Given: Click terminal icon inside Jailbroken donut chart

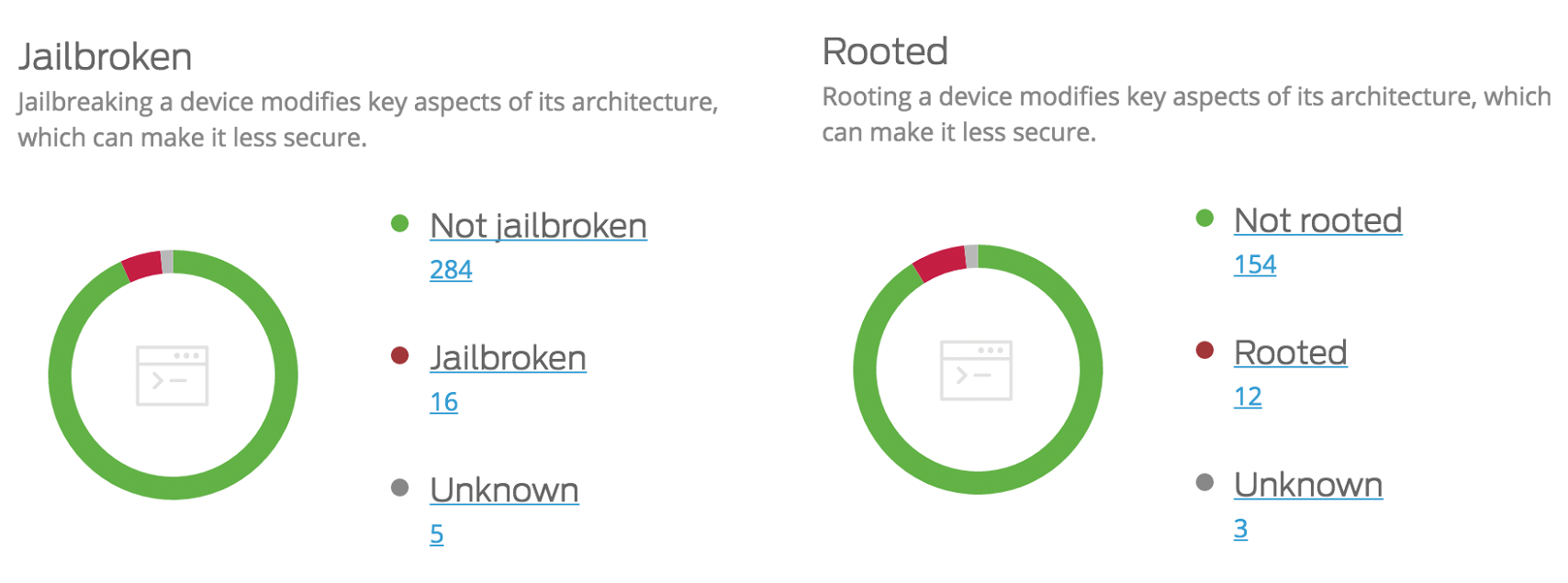Looking at the screenshot, I should tap(173, 376).
